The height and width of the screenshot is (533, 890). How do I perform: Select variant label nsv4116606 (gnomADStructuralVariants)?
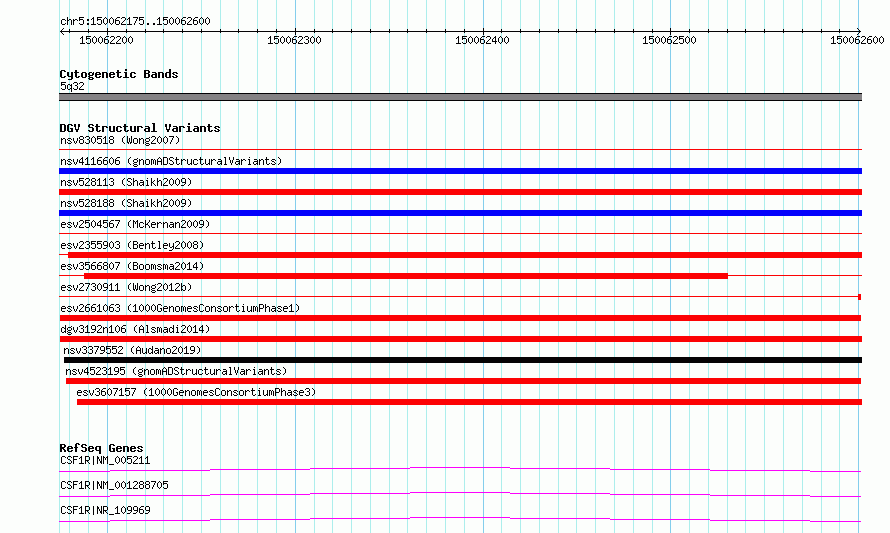coord(171,161)
